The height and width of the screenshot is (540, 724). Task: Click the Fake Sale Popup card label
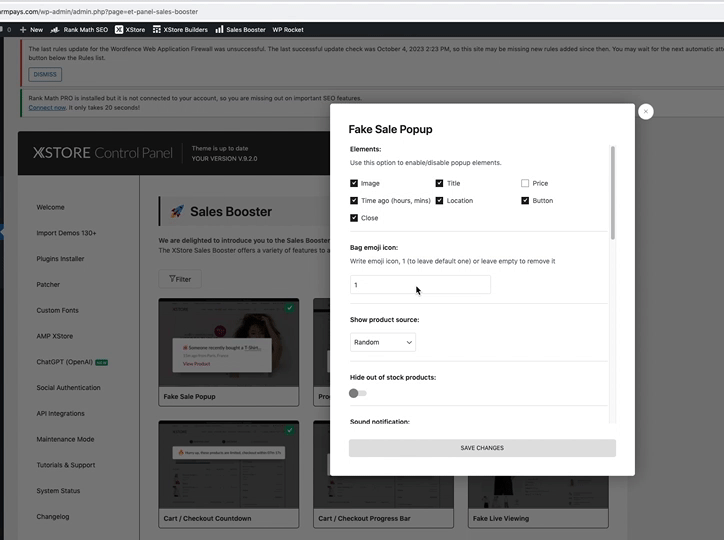[189, 396]
